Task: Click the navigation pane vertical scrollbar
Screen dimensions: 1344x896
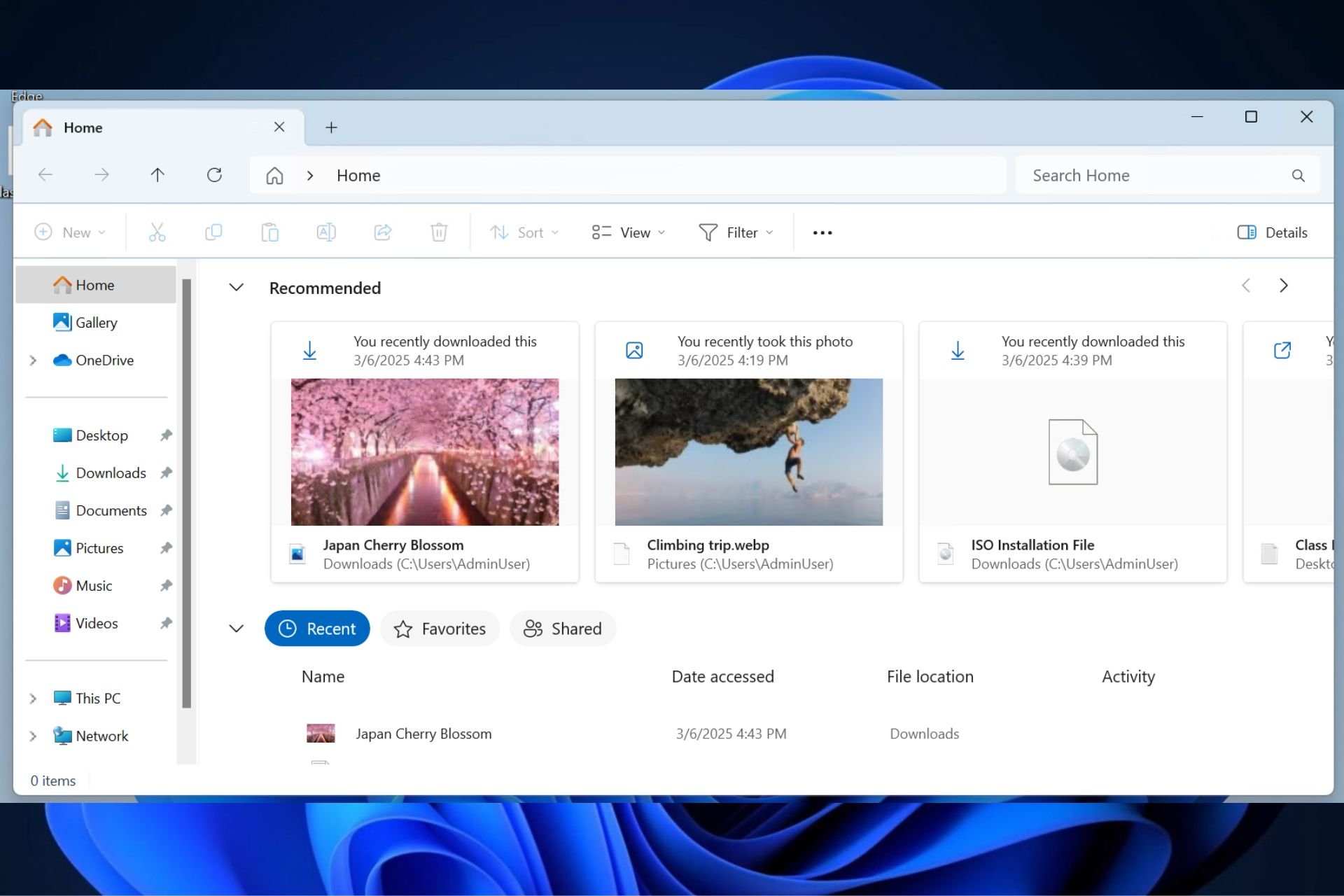Action: (x=187, y=493)
